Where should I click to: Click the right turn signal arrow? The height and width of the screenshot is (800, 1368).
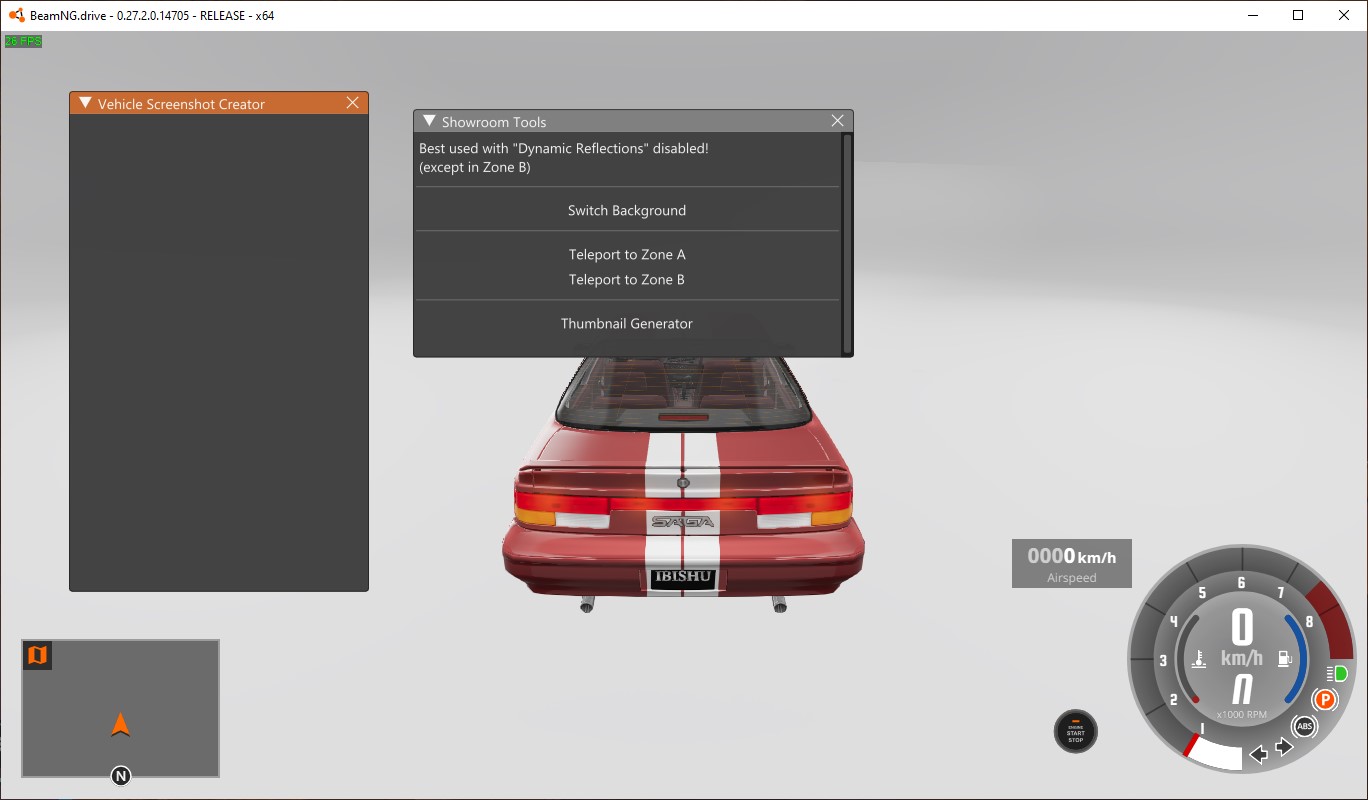point(1284,747)
